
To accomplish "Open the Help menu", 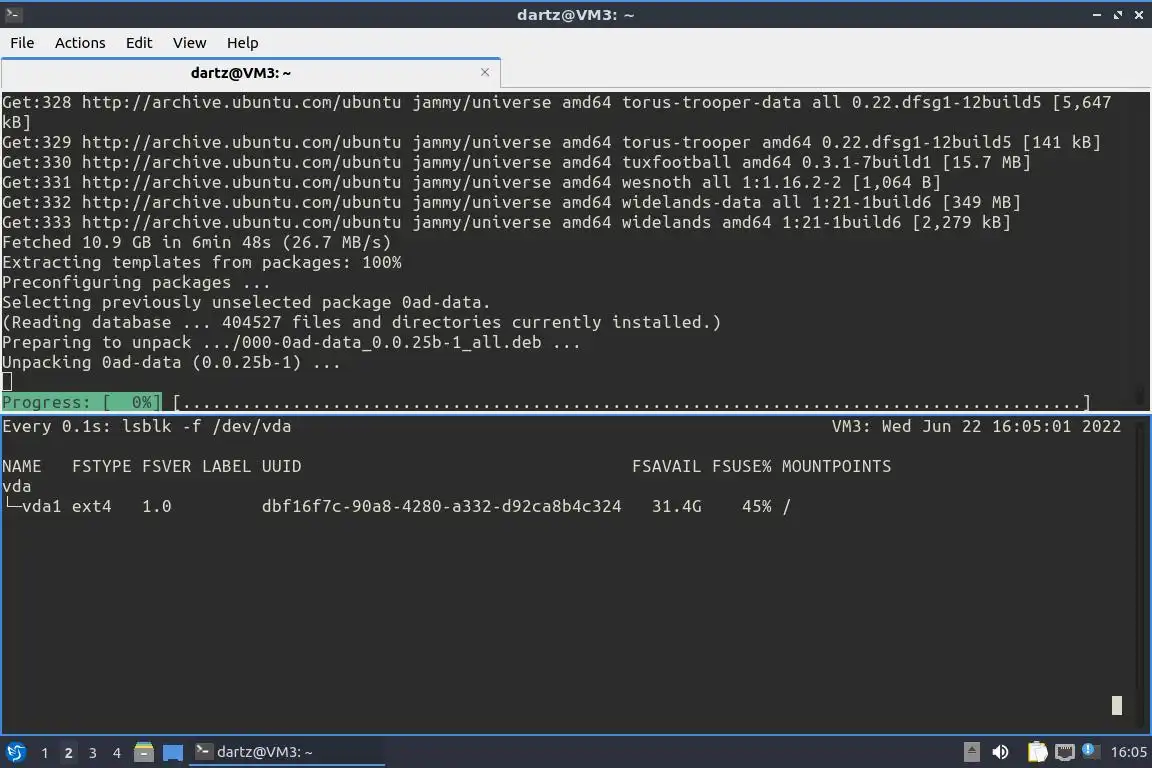I will (242, 43).
